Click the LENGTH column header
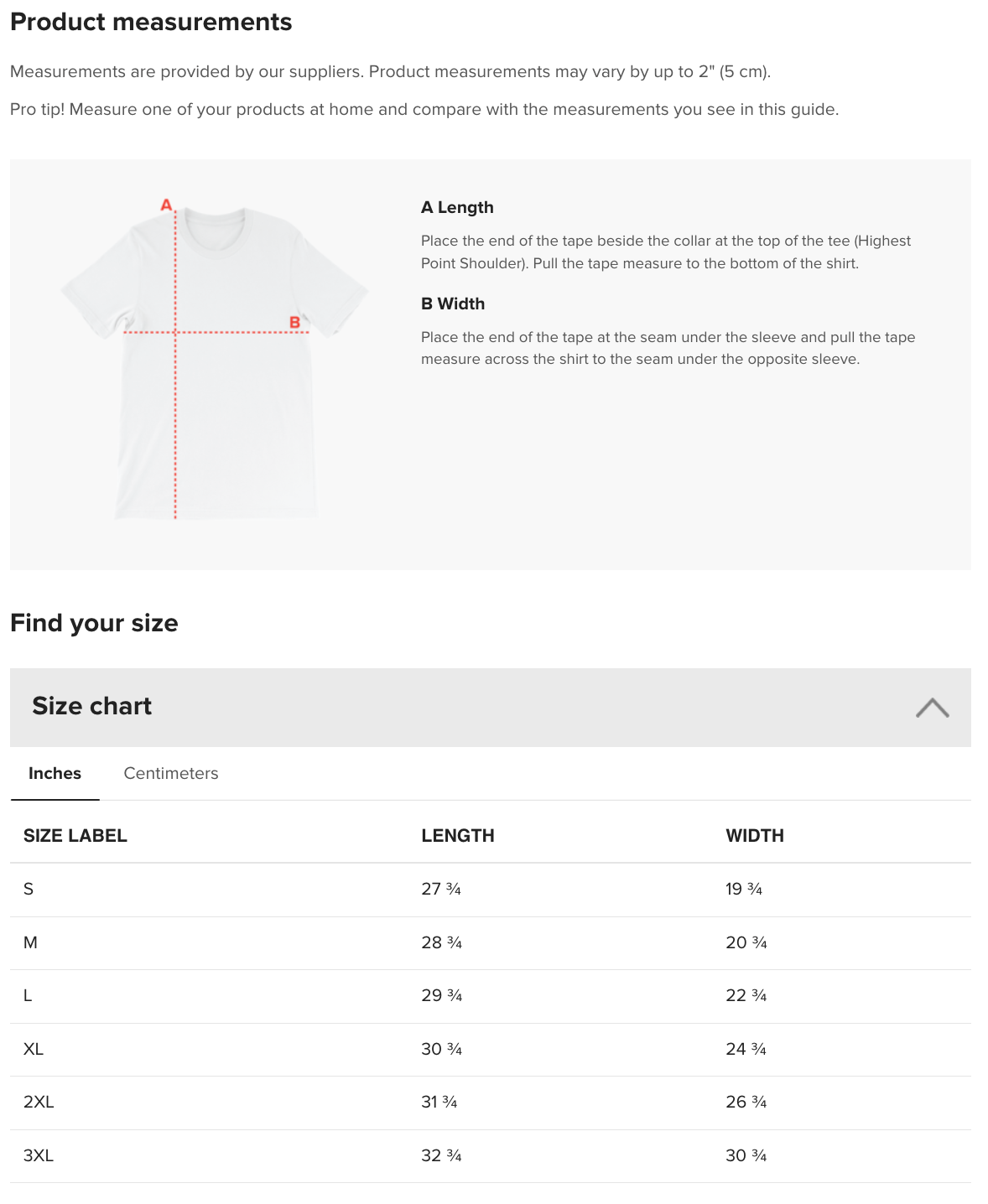Image resolution: width=988 pixels, height=1204 pixels. (458, 835)
